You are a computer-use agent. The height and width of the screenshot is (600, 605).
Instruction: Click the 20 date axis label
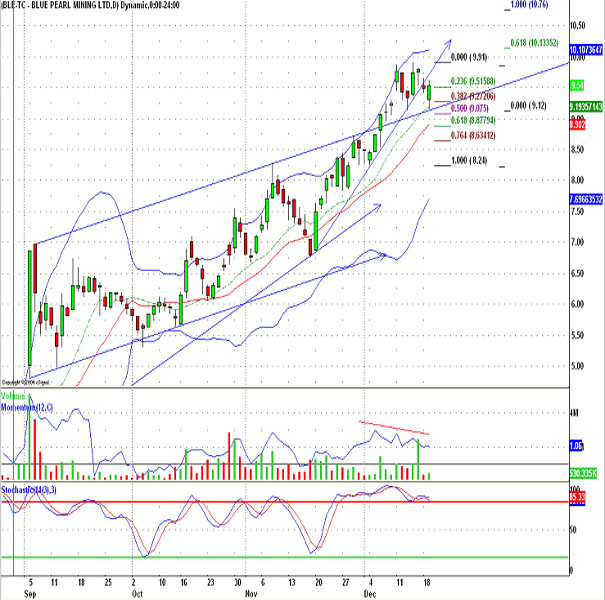319,582
